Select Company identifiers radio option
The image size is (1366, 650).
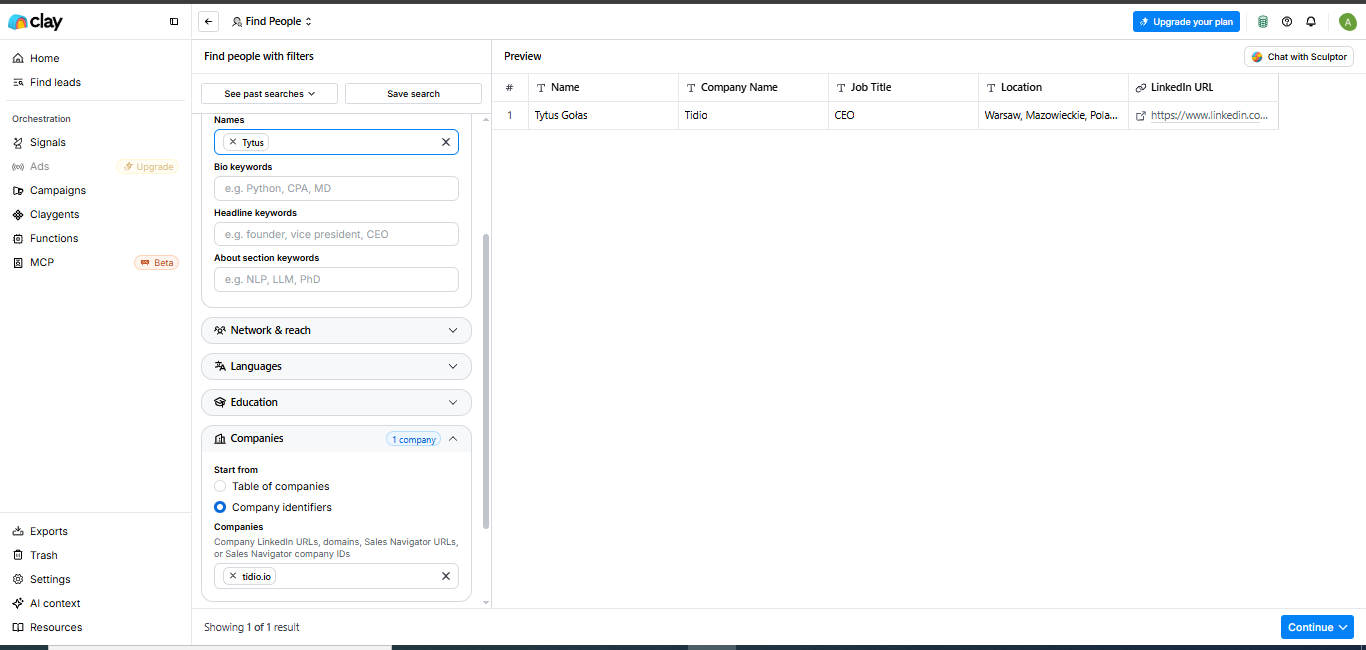[220, 507]
